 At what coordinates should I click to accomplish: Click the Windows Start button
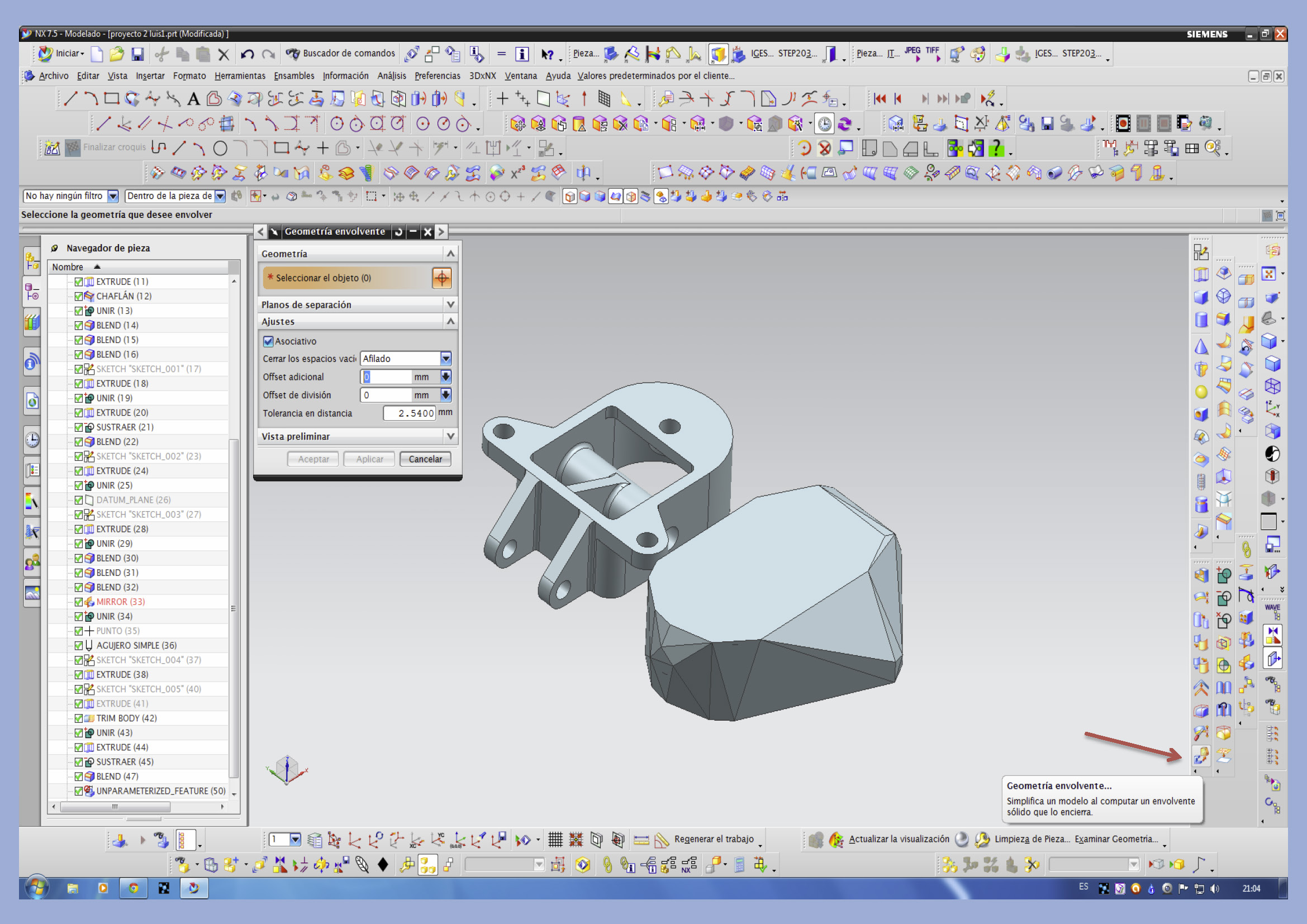click(x=36, y=888)
